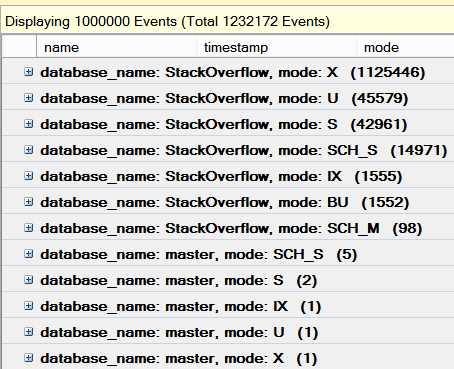Select row text 'StackOverflow, mode: BU (1552)'
This screenshot has width=454, height=369.
coord(287,202)
